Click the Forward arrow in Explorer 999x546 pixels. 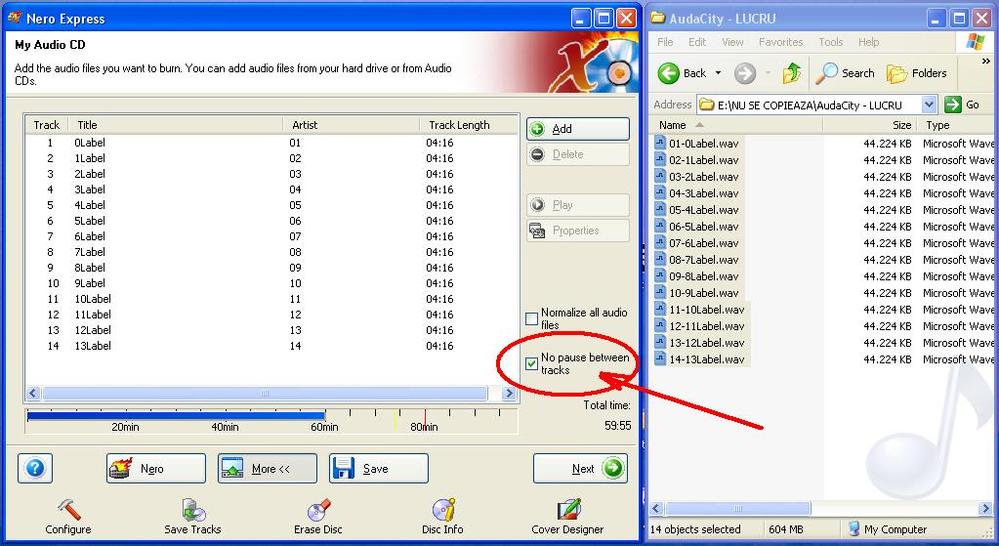[x=744, y=73]
